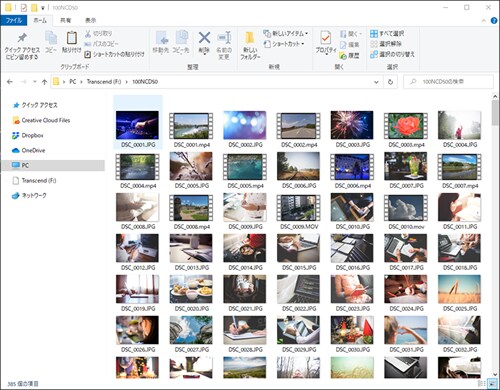Switch to details view icon in status bar
Image resolution: width=500 pixels, height=390 pixels.
pos(482,383)
